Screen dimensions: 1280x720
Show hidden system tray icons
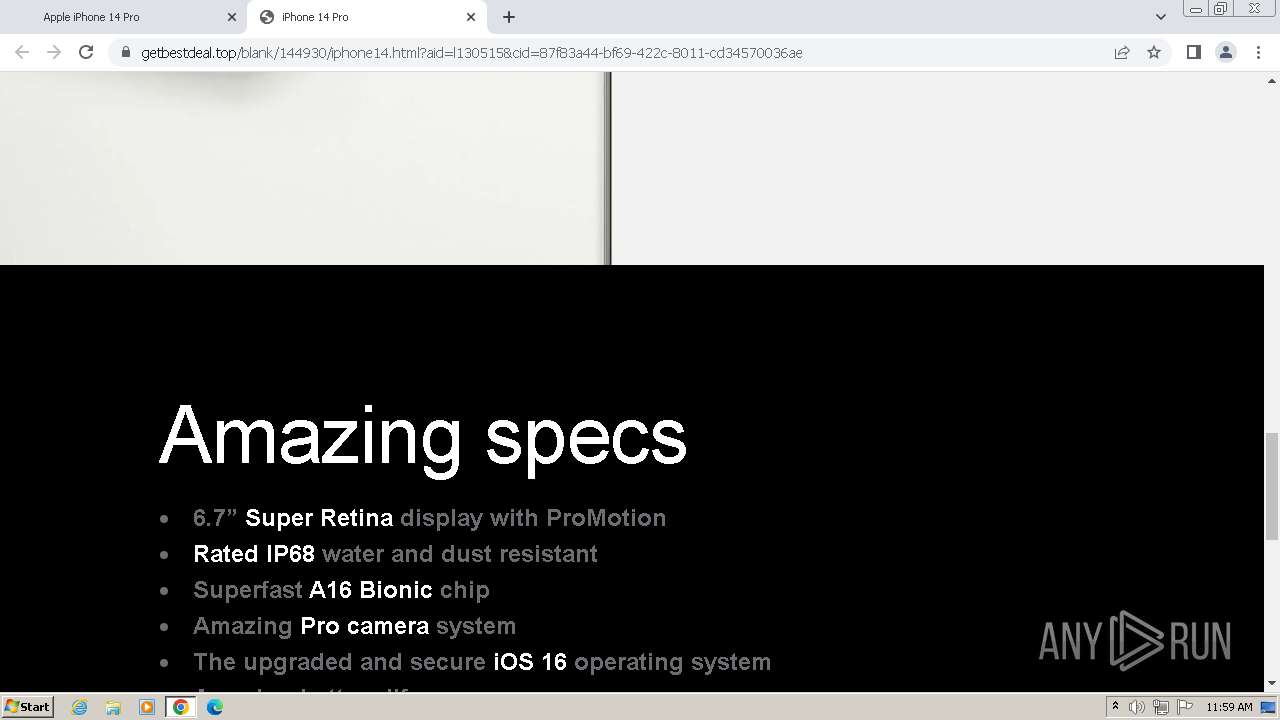tap(1115, 707)
